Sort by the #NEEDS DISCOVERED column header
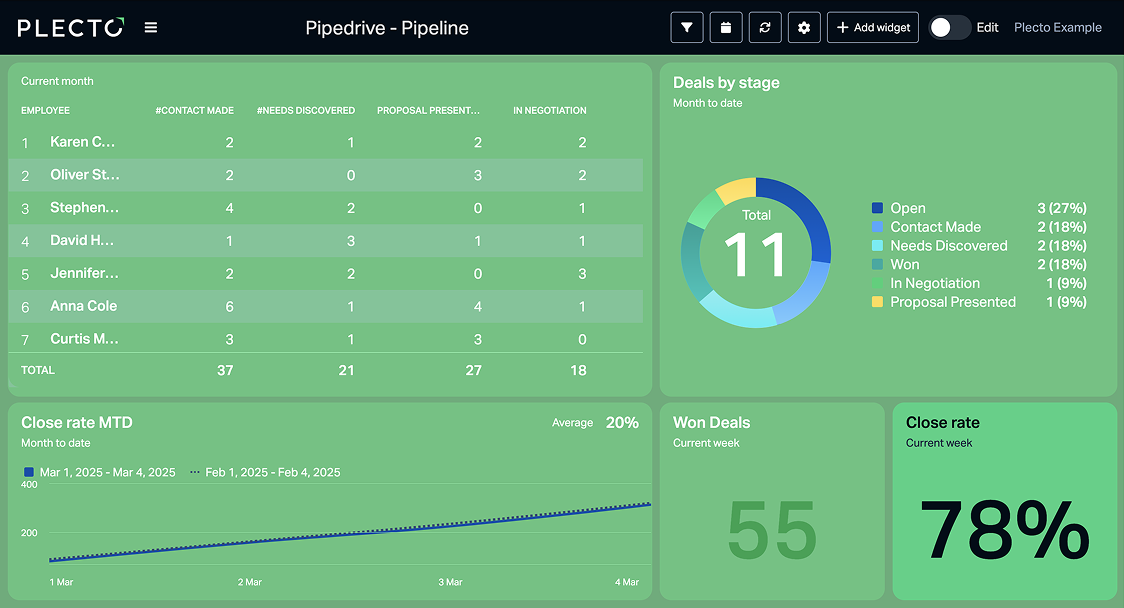The image size is (1124, 608). click(306, 110)
